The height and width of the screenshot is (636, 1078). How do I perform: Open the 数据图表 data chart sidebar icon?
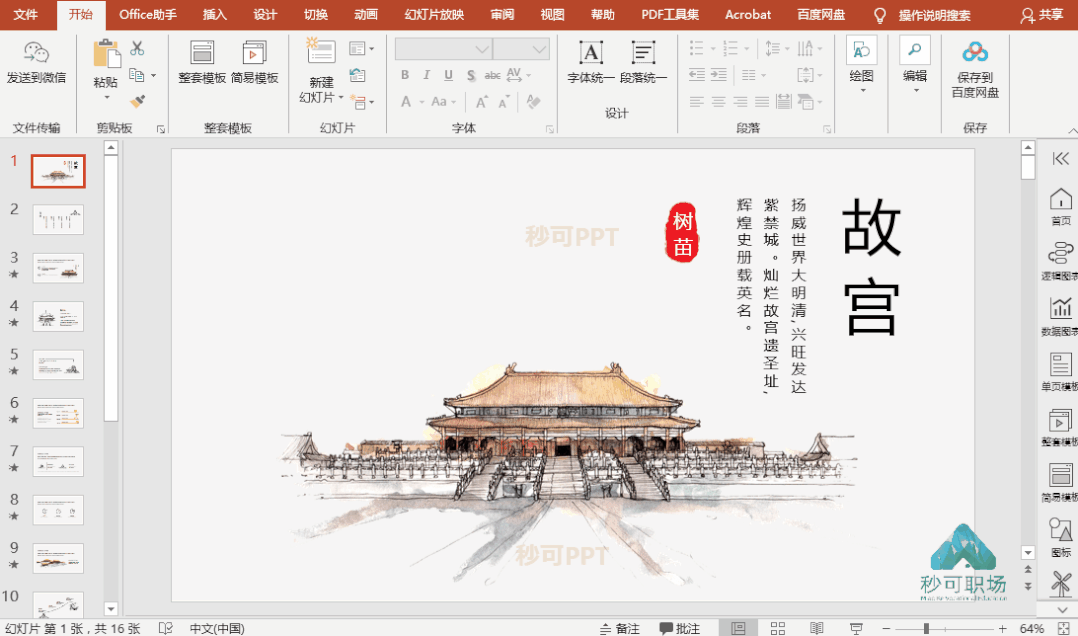1060,308
